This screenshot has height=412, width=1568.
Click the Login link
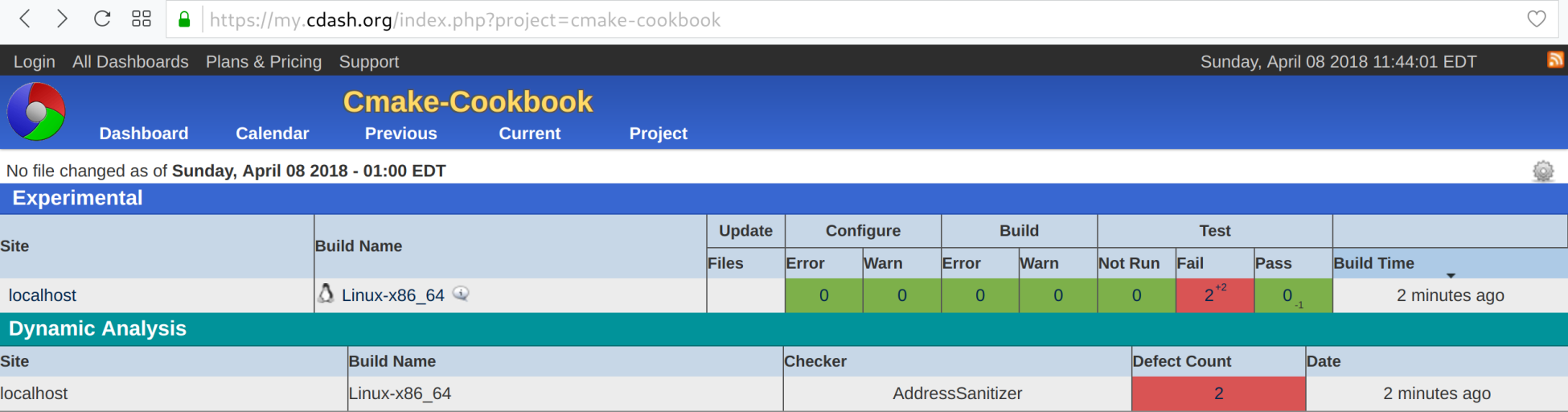pos(35,62)
